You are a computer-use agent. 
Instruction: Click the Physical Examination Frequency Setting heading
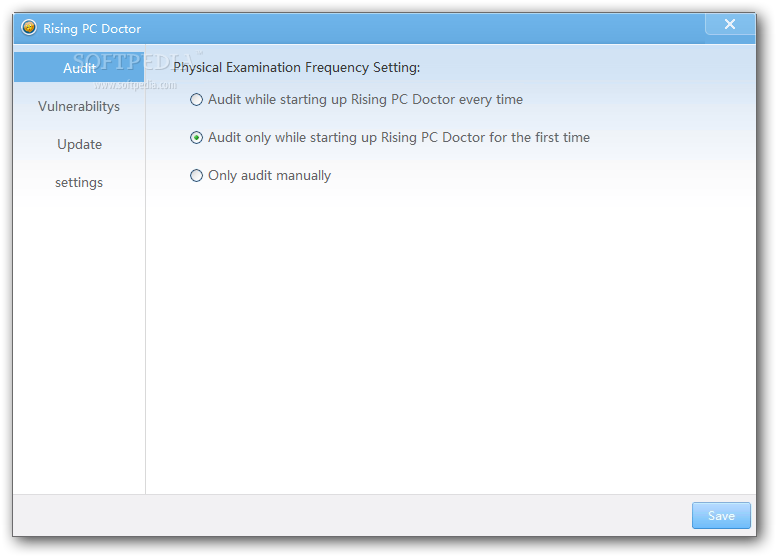click(297, 67)
